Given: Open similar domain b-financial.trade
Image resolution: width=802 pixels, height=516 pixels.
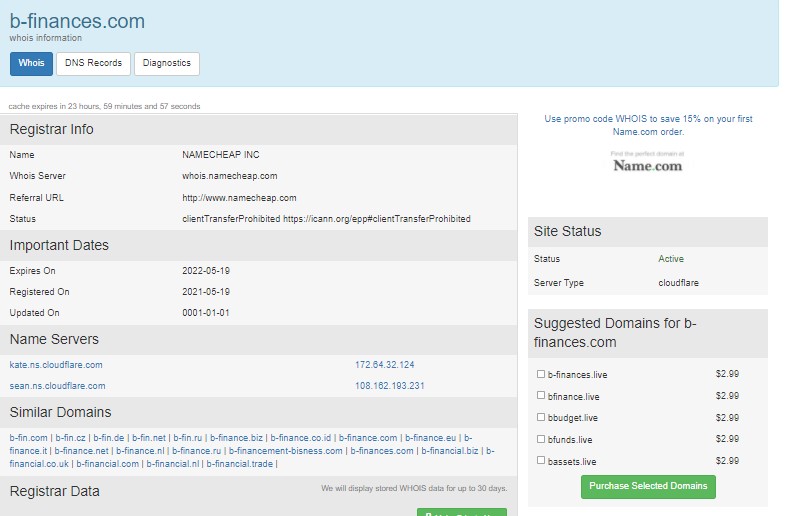Looking at the screenshot, I should pyautogui.click(x=239, y=464).
